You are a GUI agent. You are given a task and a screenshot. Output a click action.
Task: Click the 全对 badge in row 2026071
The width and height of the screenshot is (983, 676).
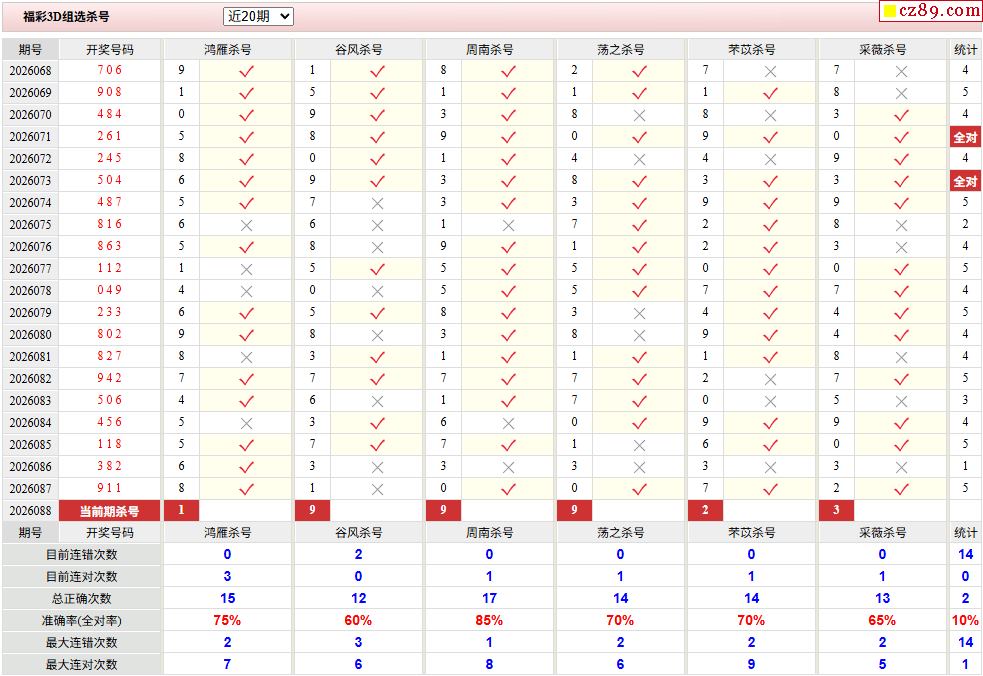point(965,137)
